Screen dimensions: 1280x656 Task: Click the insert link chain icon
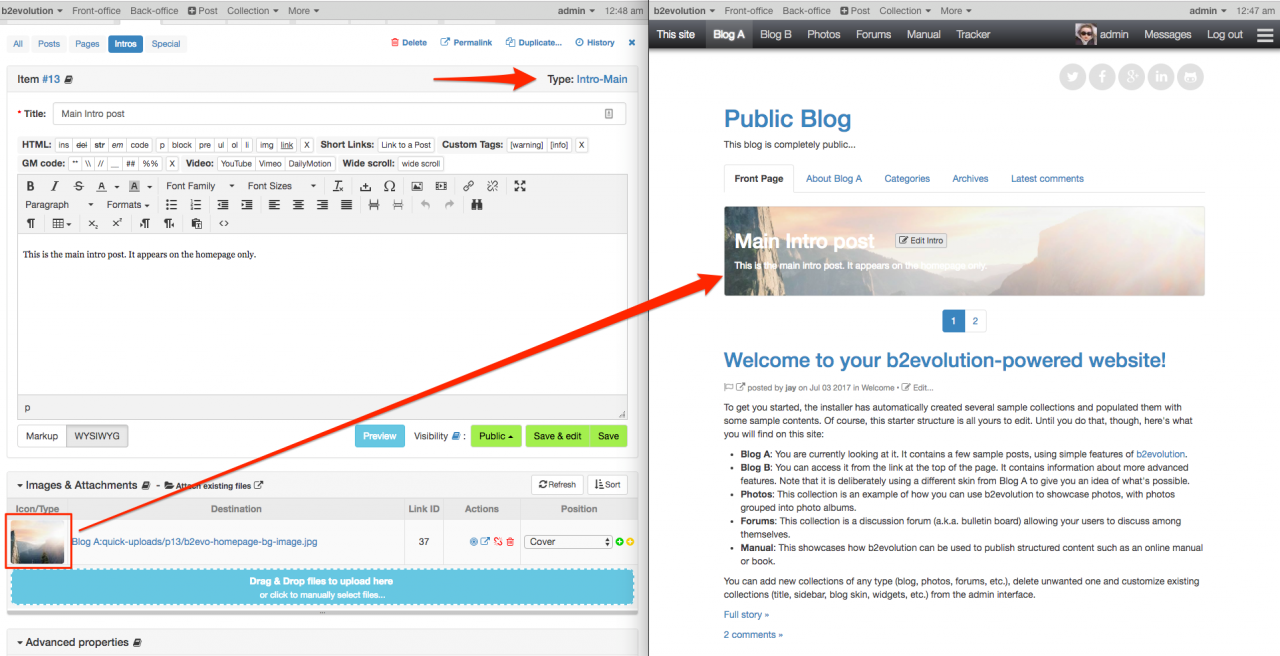pos(468,186)
